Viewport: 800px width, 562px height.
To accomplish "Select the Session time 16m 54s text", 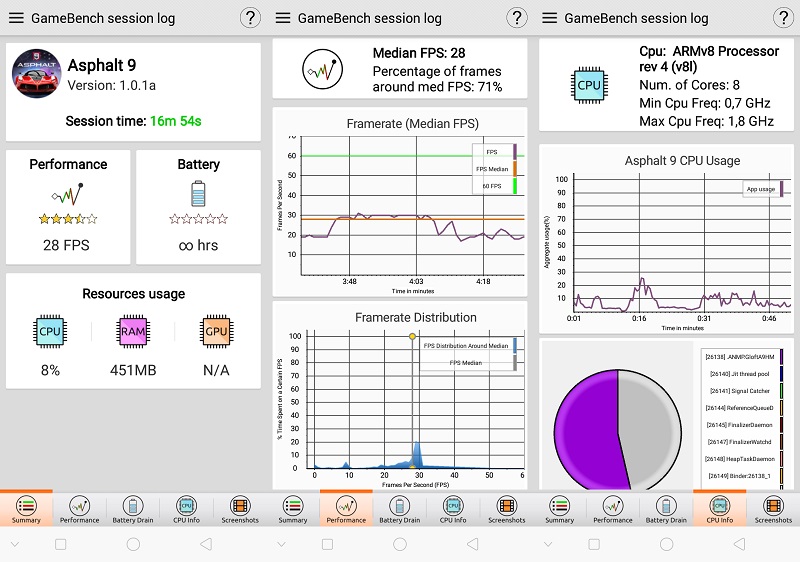I will 133,121.
